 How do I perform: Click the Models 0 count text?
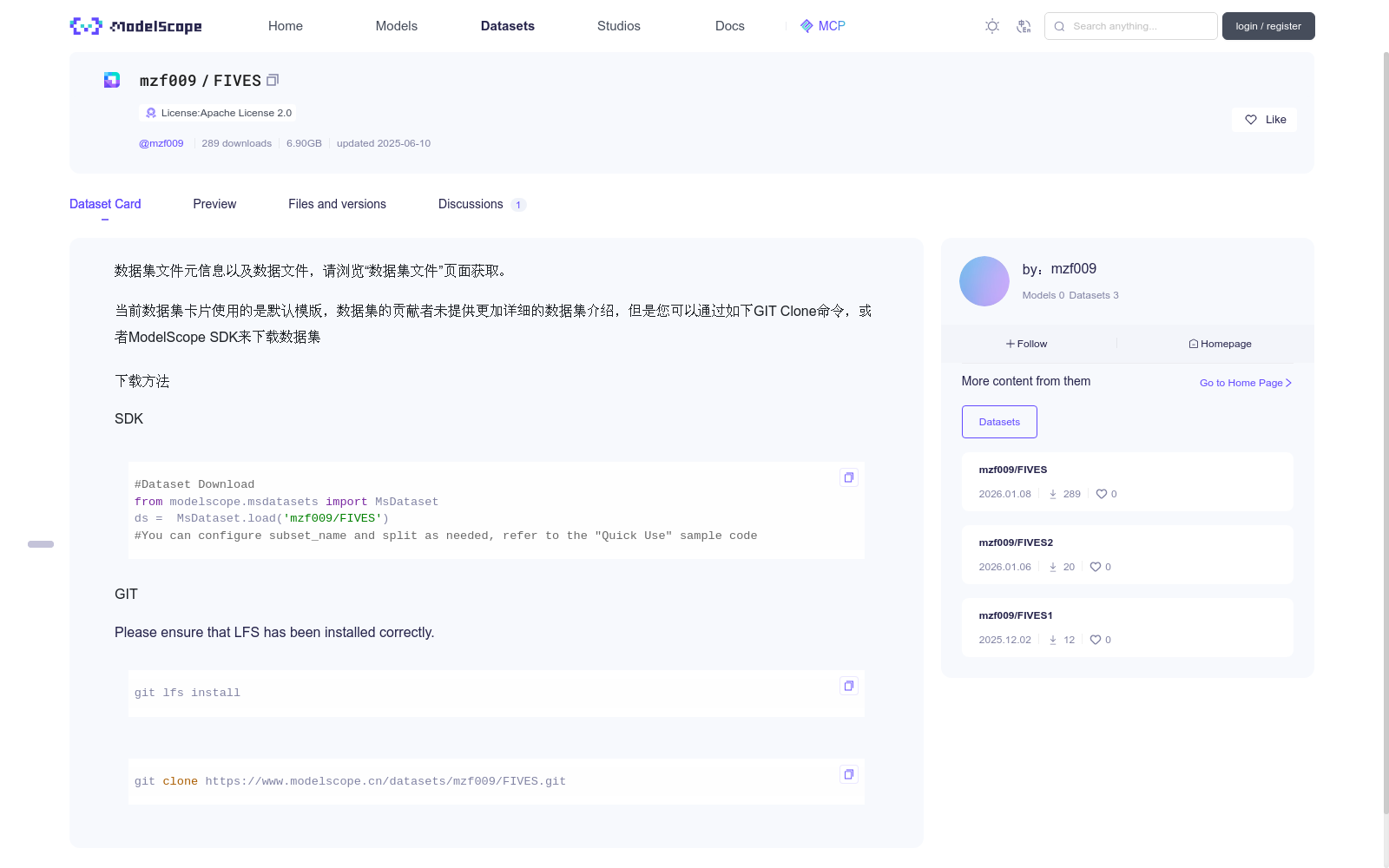[x=1043, y=295]
